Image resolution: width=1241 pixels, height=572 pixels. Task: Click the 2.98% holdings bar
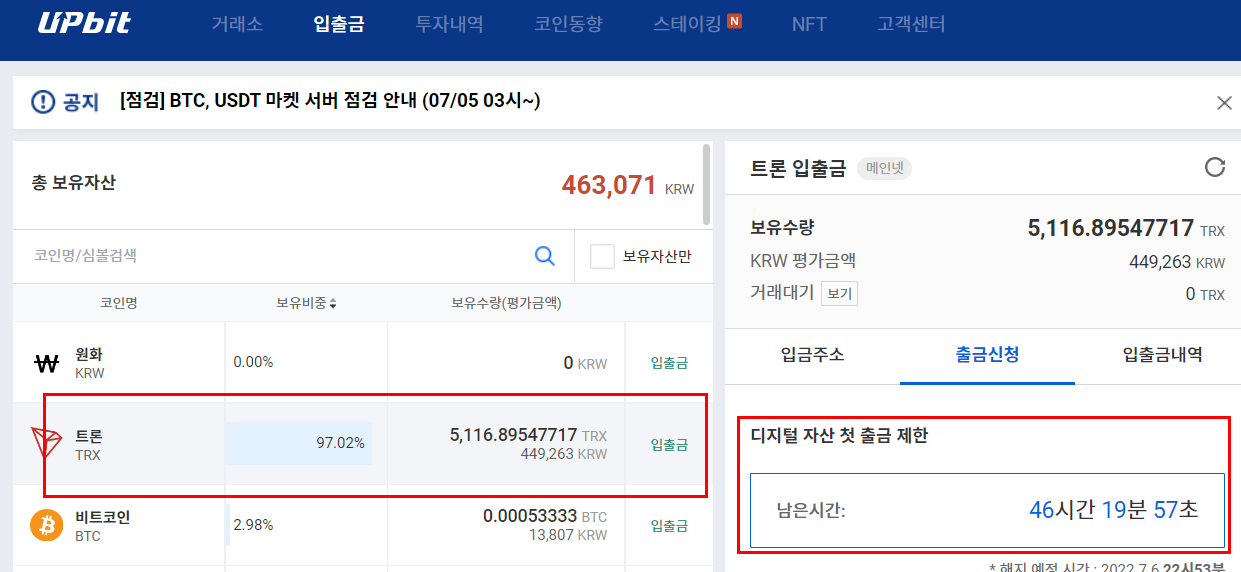pyautogui.click(x=228, y=525)
